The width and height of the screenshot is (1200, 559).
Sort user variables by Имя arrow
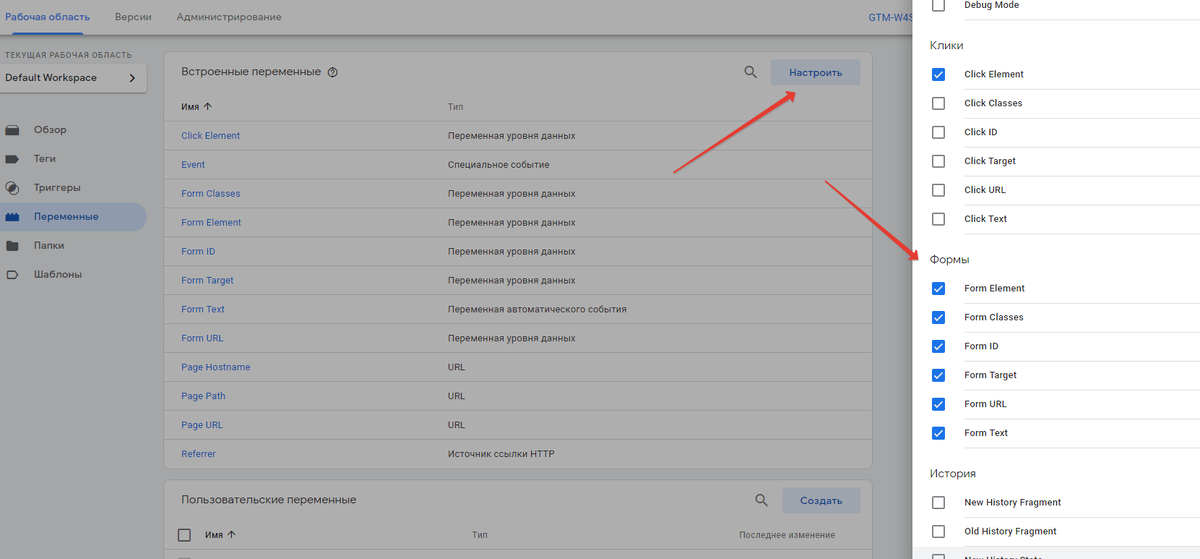[232, 535]
